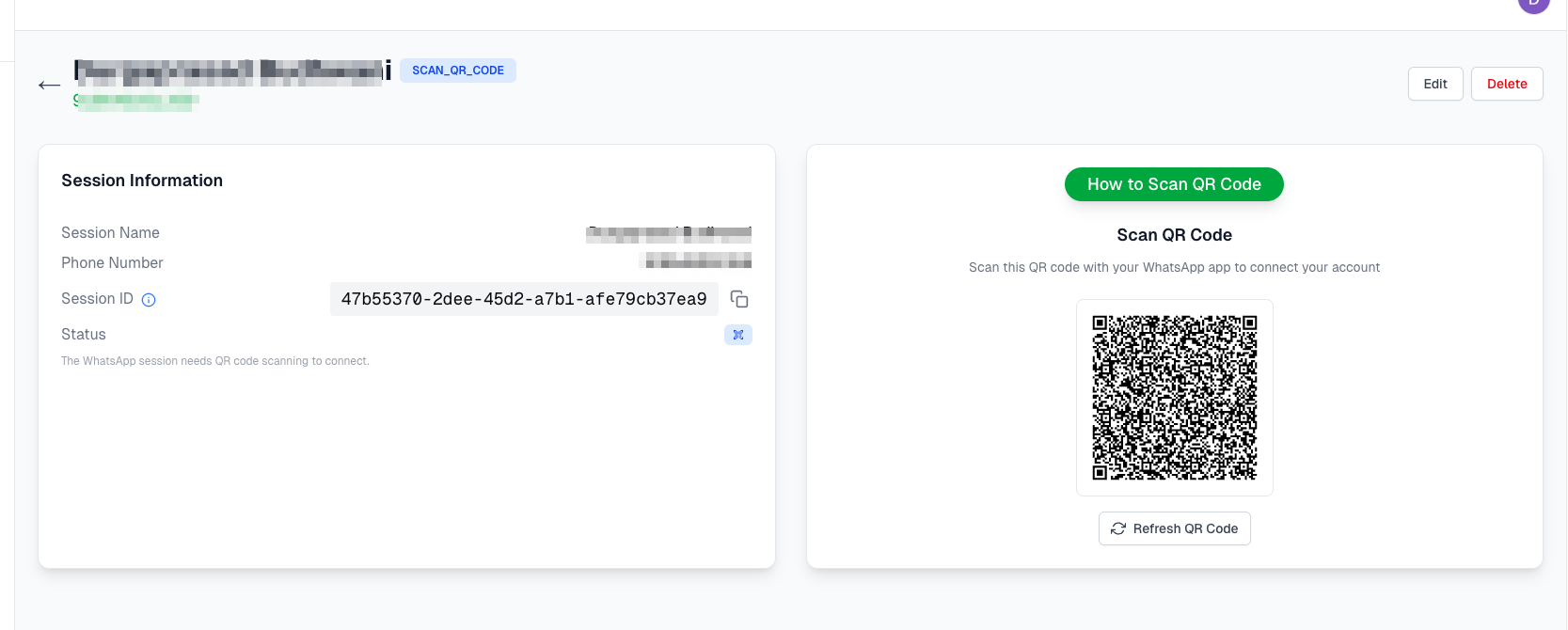Screen dimensions: 1568x630
Task: Click the scan with WhatsApp instruction text
Action: click(x=1174, y=267)
